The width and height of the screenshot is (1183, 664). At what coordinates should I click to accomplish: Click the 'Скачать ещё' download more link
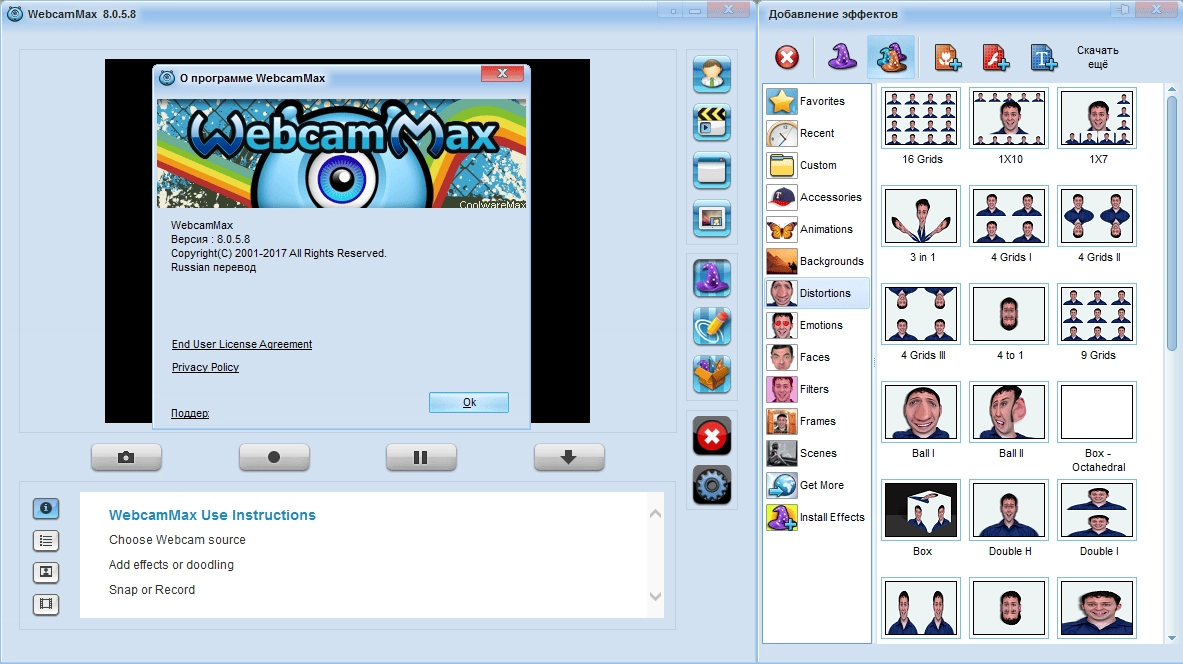pyautogui.click(x=1097, y=57)
